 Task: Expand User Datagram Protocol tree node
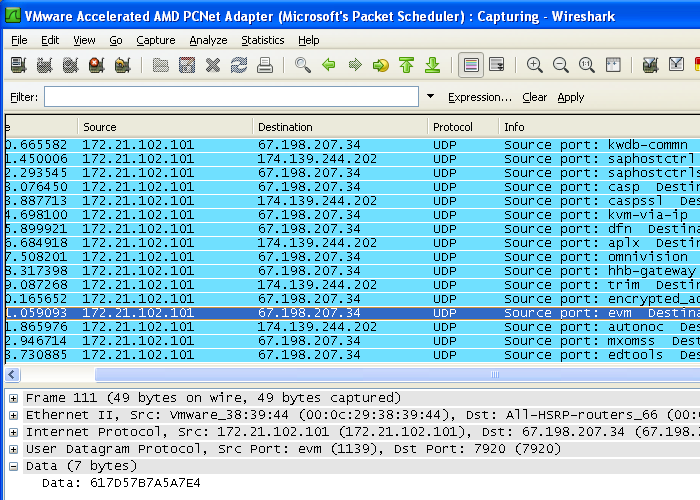13,449
